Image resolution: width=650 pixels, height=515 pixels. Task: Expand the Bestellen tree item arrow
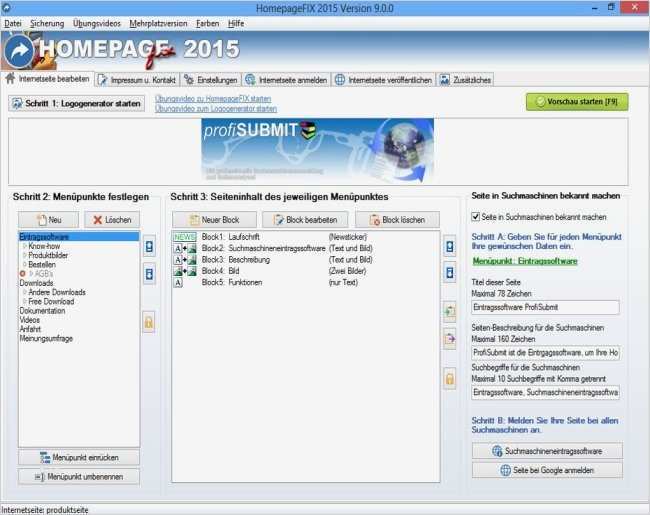click(25, 265)
